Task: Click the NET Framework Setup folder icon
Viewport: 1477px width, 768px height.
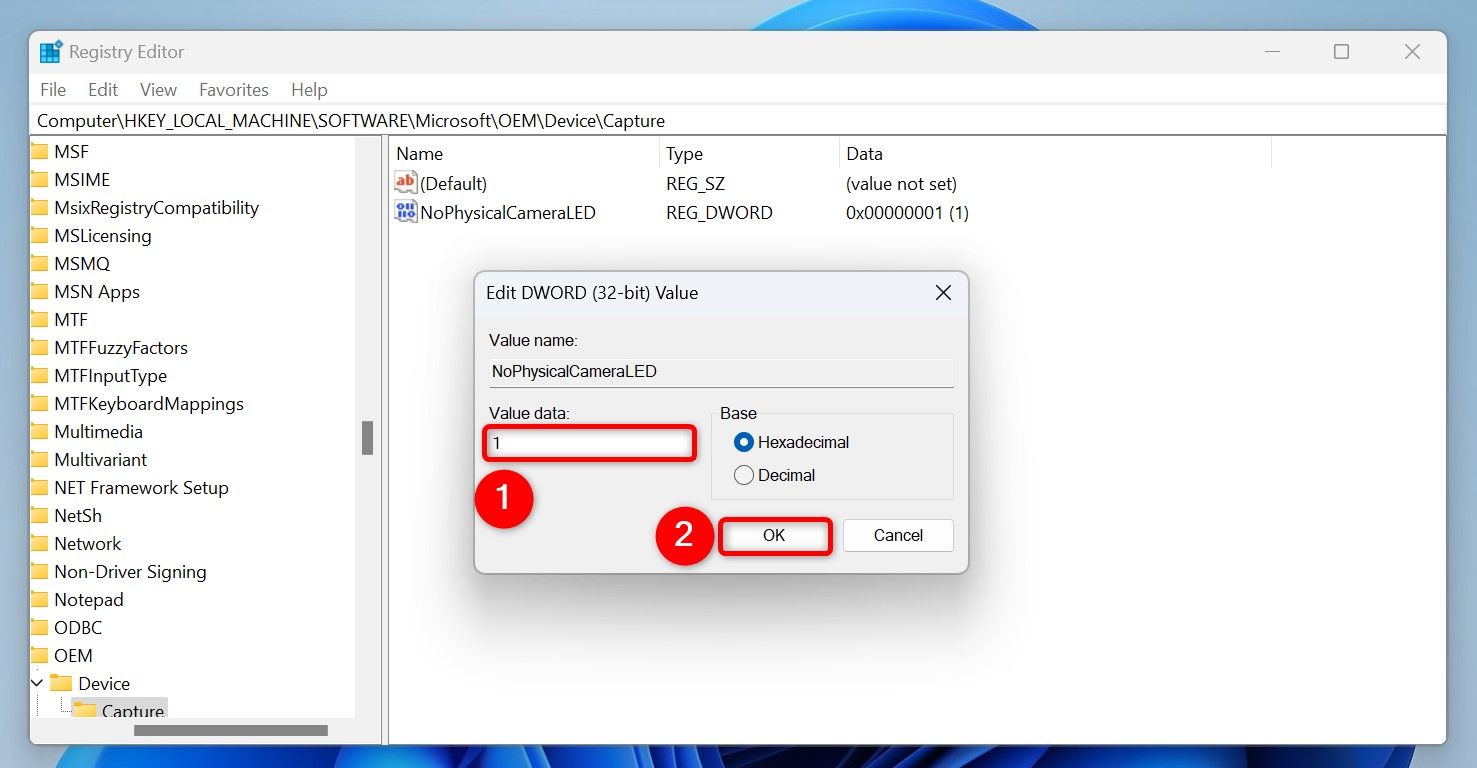Action: [x=39, y=488]
